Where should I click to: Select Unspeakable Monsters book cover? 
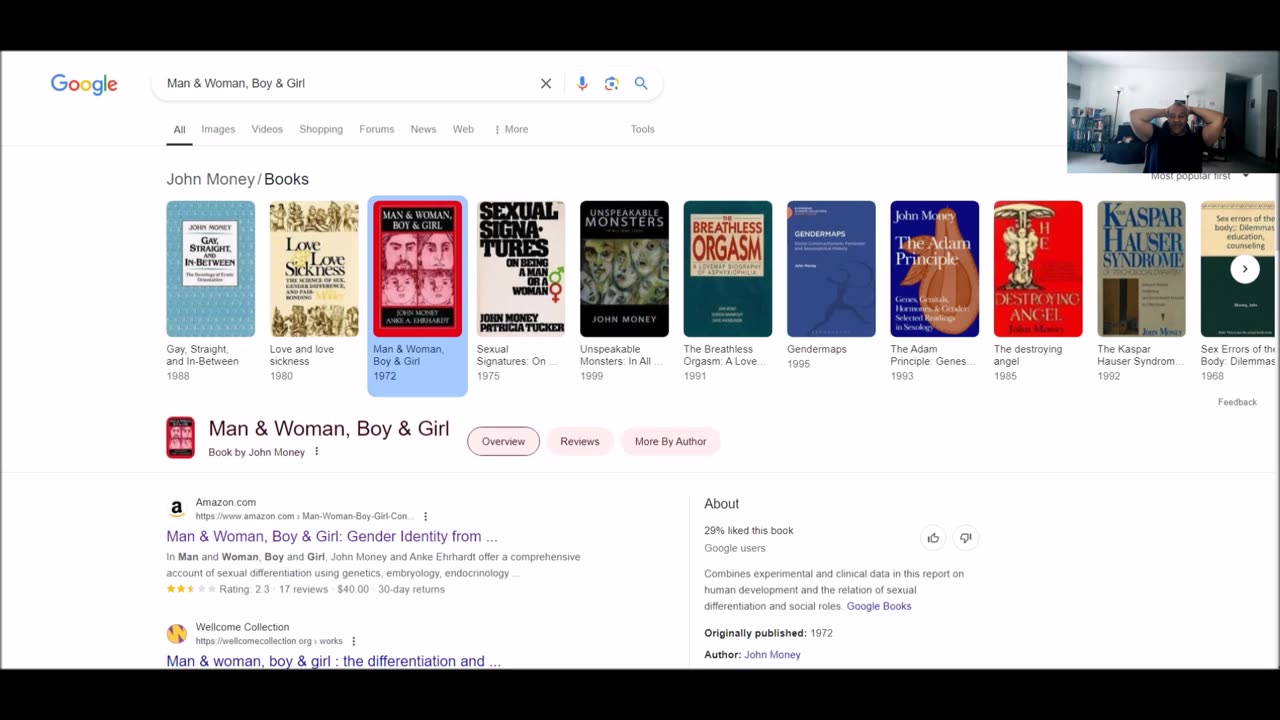click(x=625, y=269)
